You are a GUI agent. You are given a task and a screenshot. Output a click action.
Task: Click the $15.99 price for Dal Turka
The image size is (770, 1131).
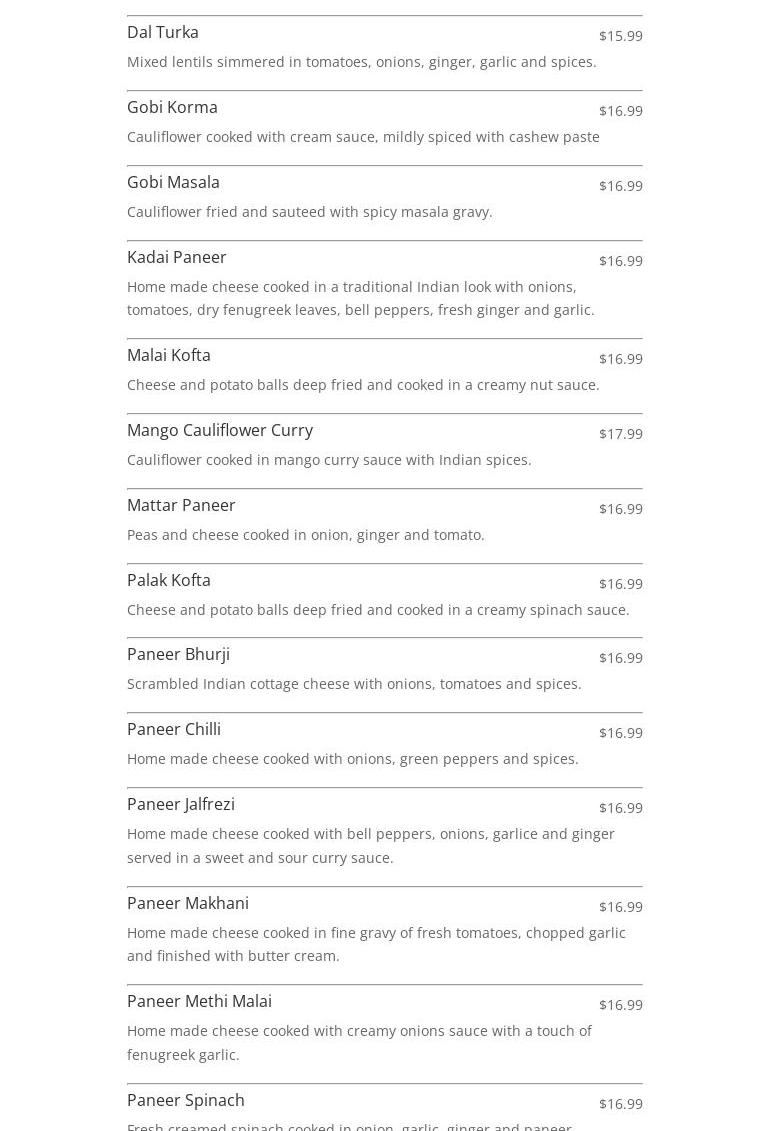coord(620,36)
